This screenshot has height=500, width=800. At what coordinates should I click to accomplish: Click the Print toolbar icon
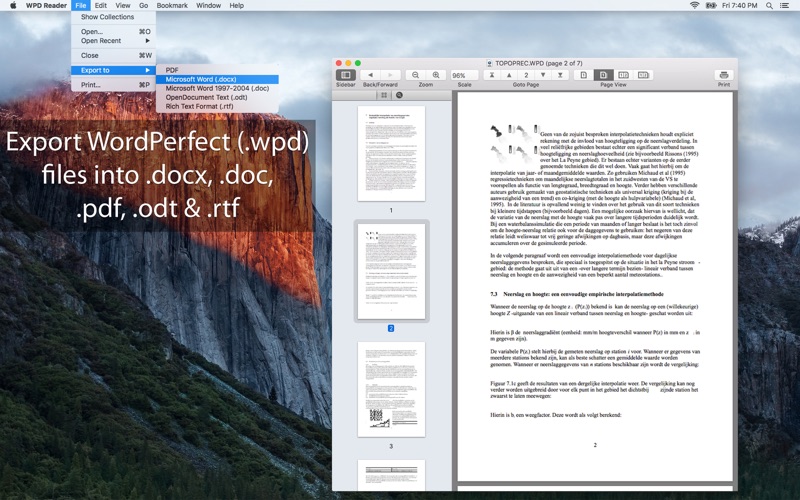pos(723,75)
